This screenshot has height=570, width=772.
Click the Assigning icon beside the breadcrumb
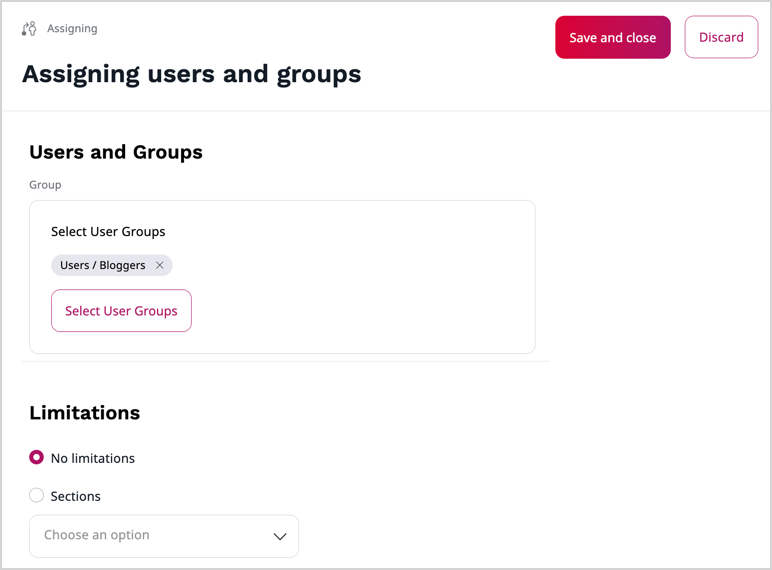point(29,29)
